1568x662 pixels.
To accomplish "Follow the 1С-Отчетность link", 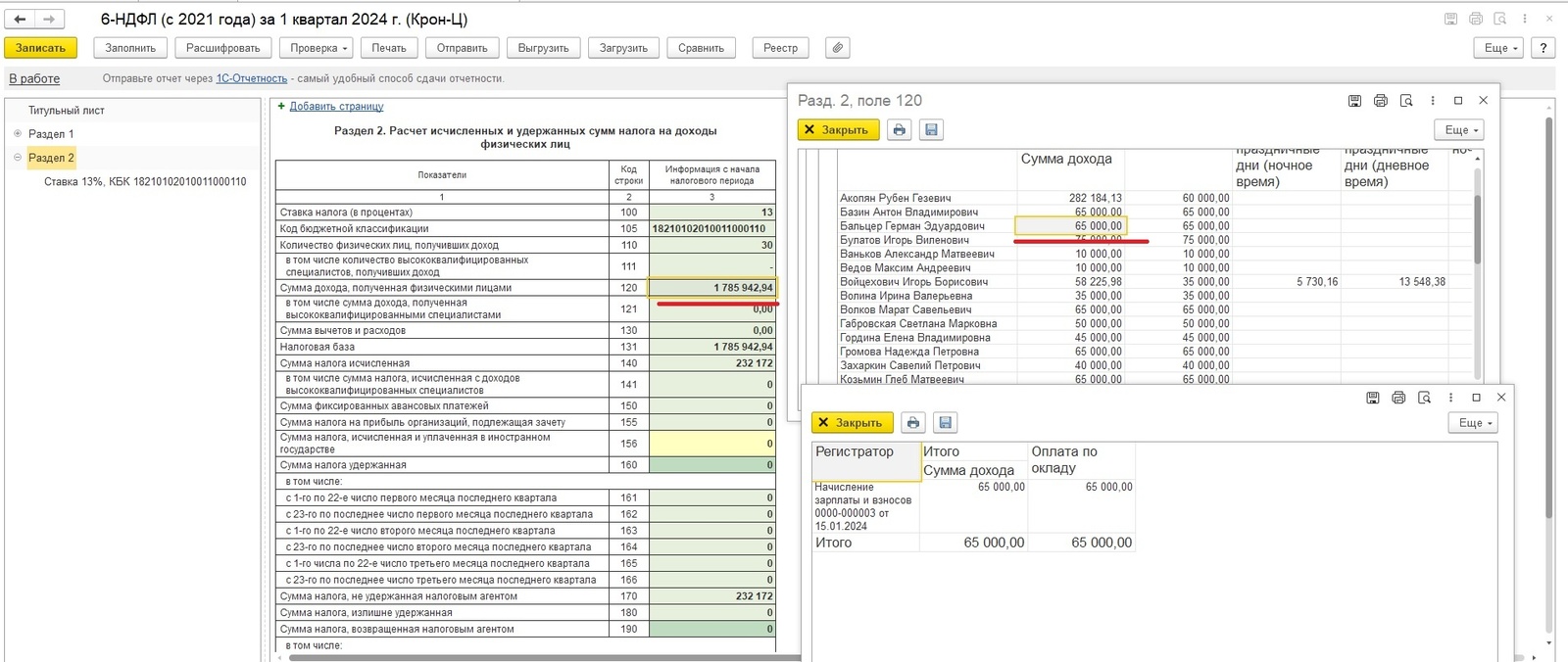I will [x=252, y=78].
